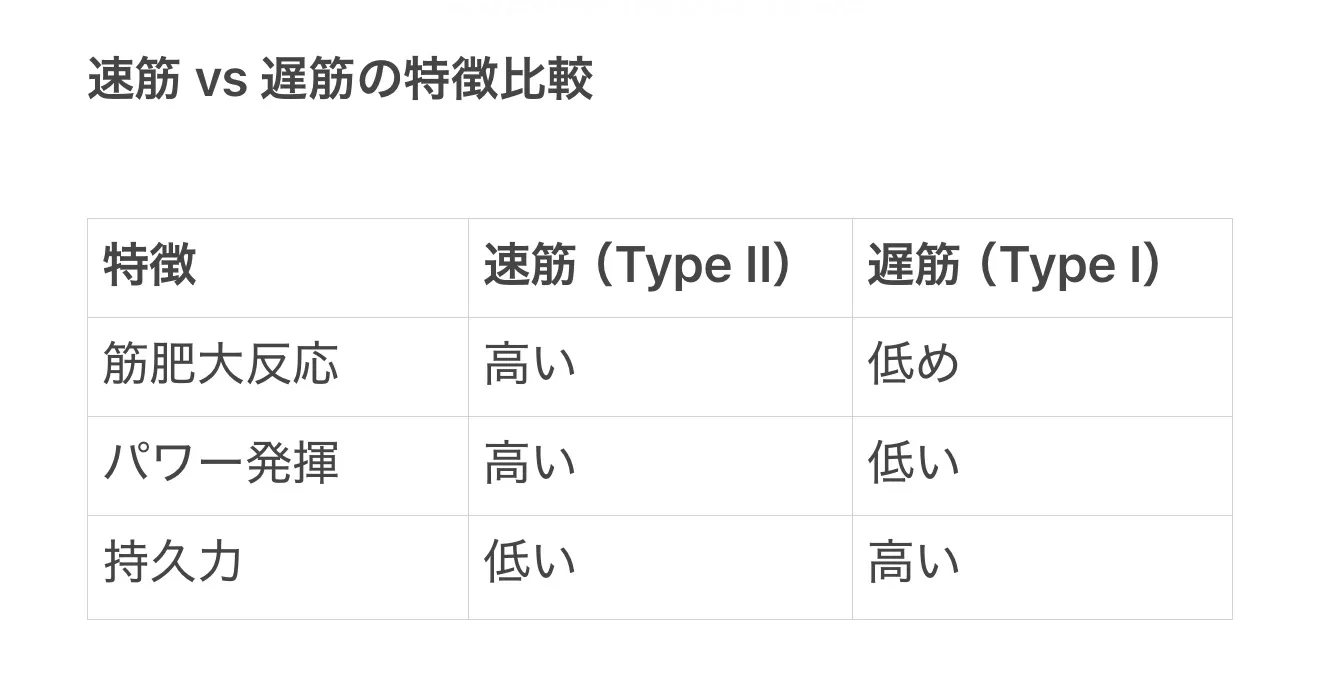The width and height of the screenshot is (1320, 699).
Task: Select 遅筋 value 低い in パワー発揮 row
Action: pos(913,464)
